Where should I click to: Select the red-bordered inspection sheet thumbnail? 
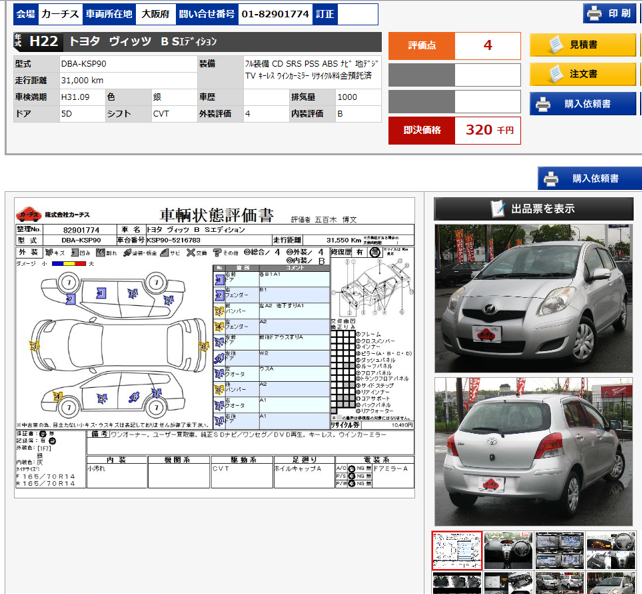click(x=457, y=550)
